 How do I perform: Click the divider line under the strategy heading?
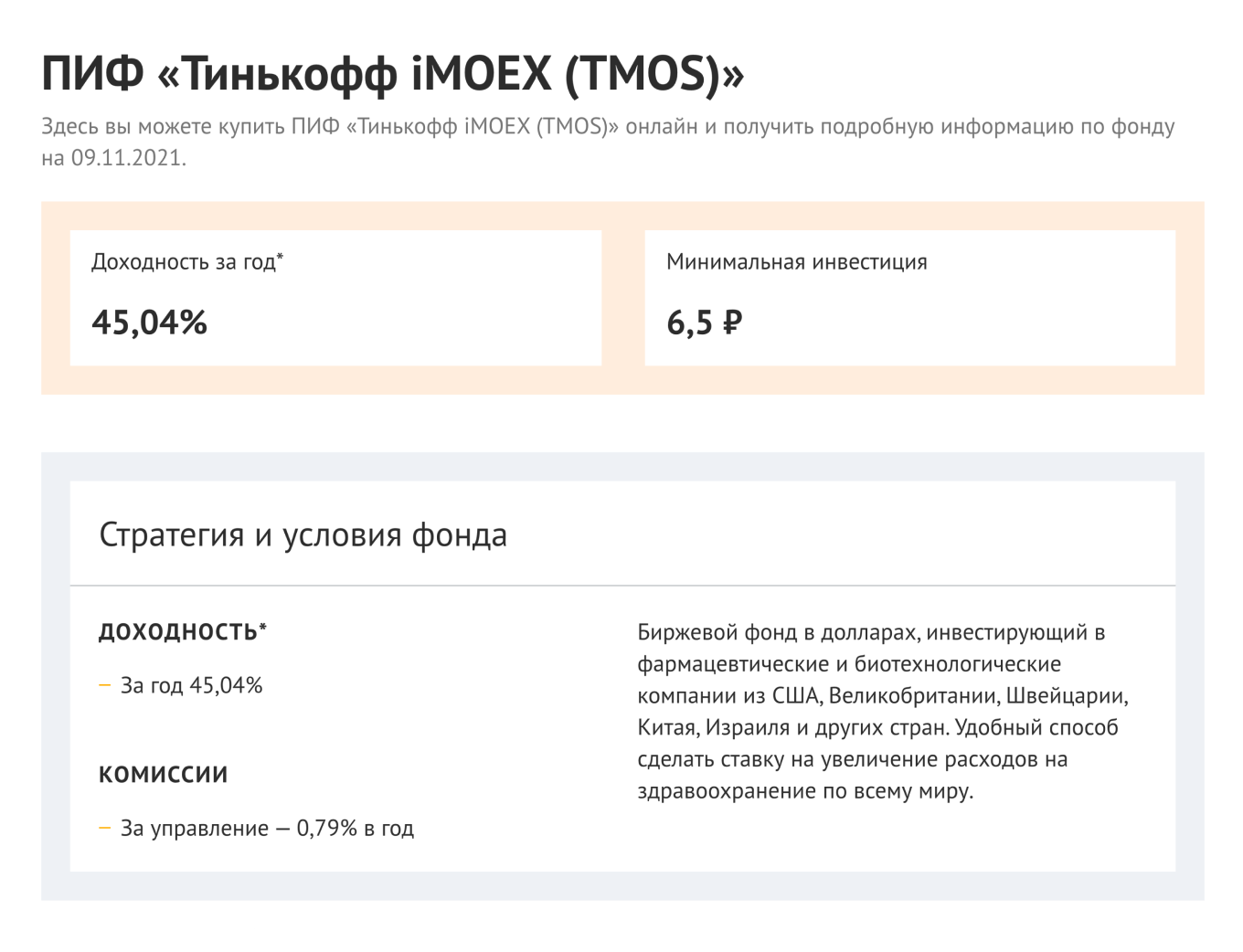(x=622, y=586)
